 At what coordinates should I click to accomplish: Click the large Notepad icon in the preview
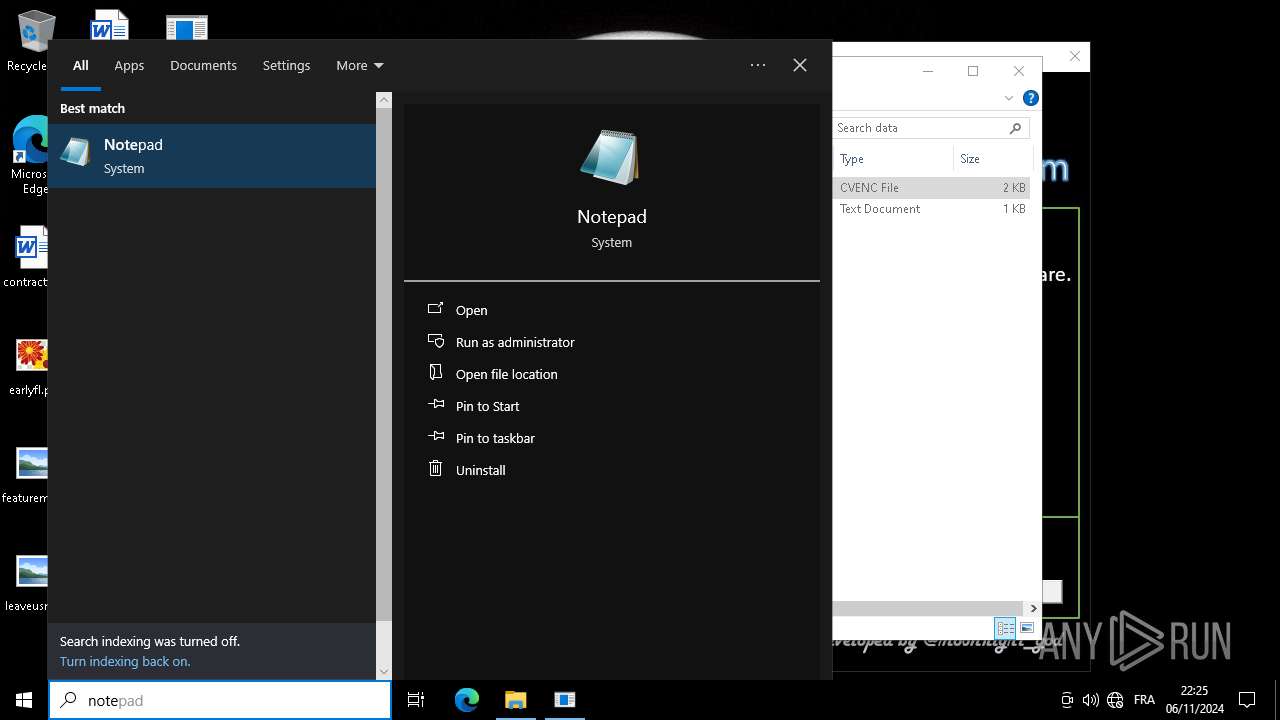[610, 157]
